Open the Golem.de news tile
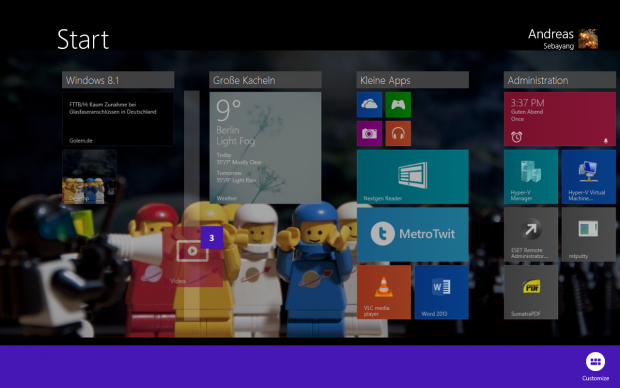This screenshot has height=388, width=620. 118,119
